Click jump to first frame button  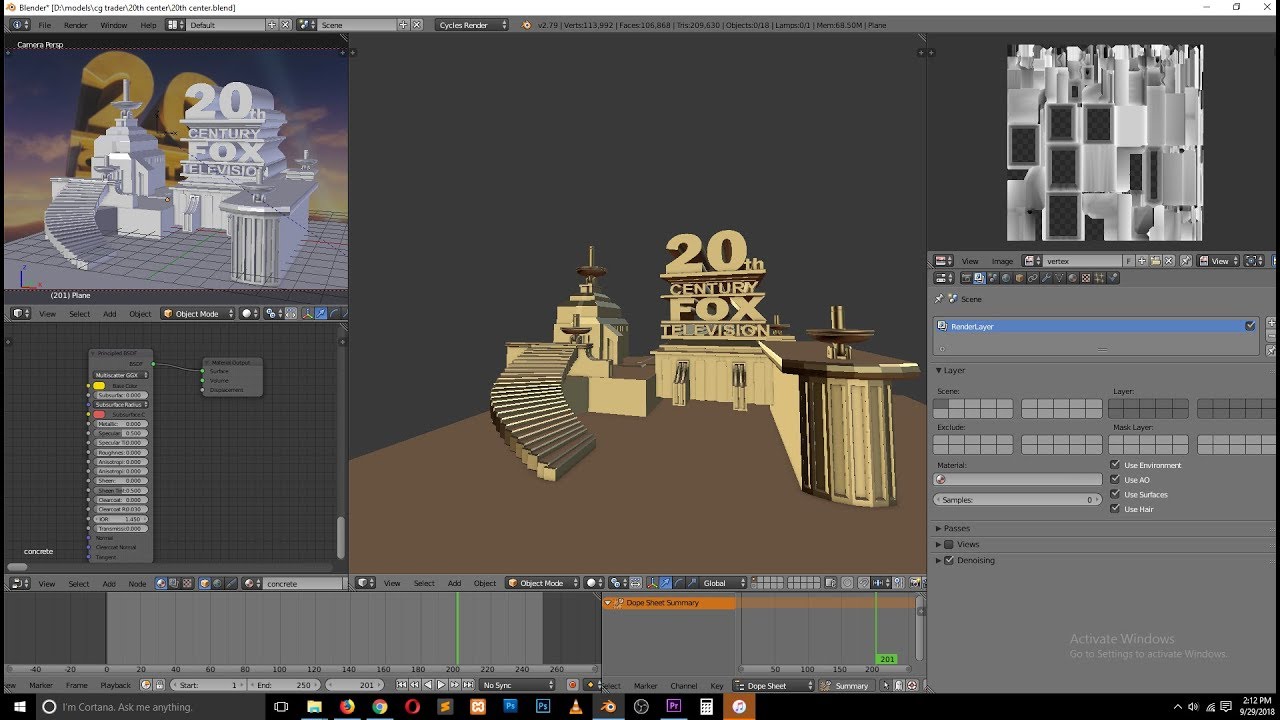pyautogui.click(x=401, y=685)
